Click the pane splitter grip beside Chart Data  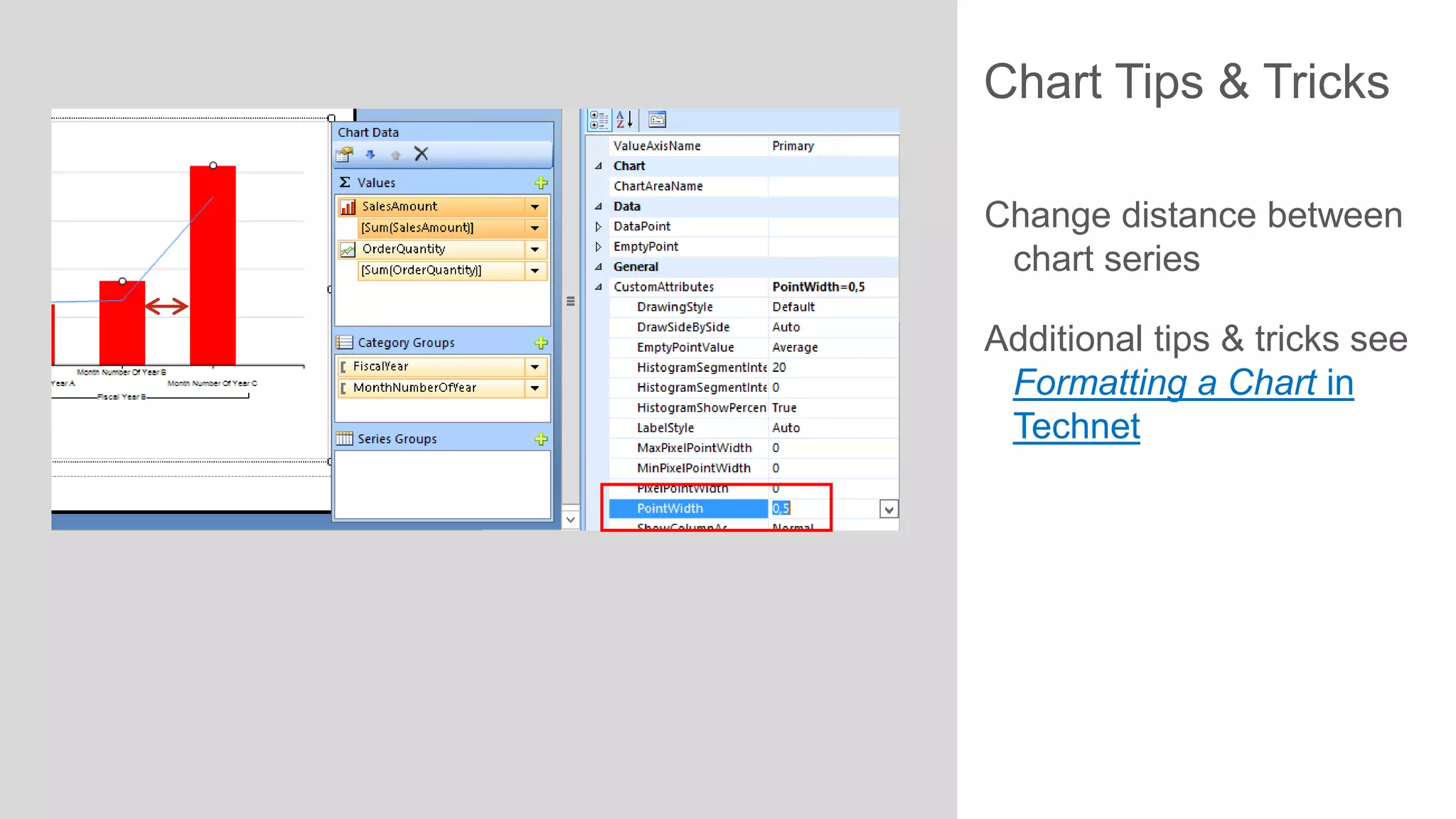click(x=570, y=301)
